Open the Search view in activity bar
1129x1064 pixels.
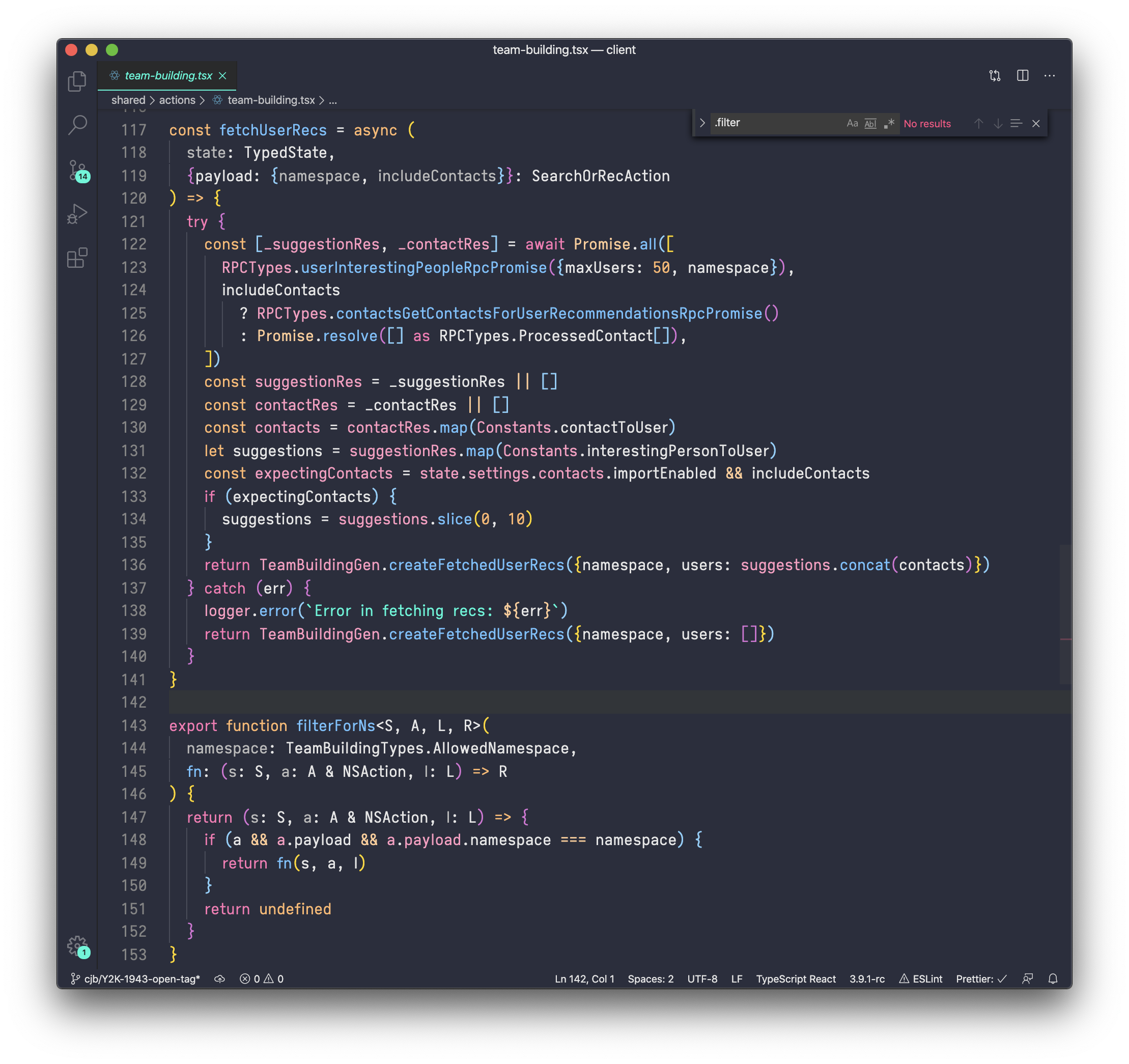pyautogui.click(x=77, y=125)
